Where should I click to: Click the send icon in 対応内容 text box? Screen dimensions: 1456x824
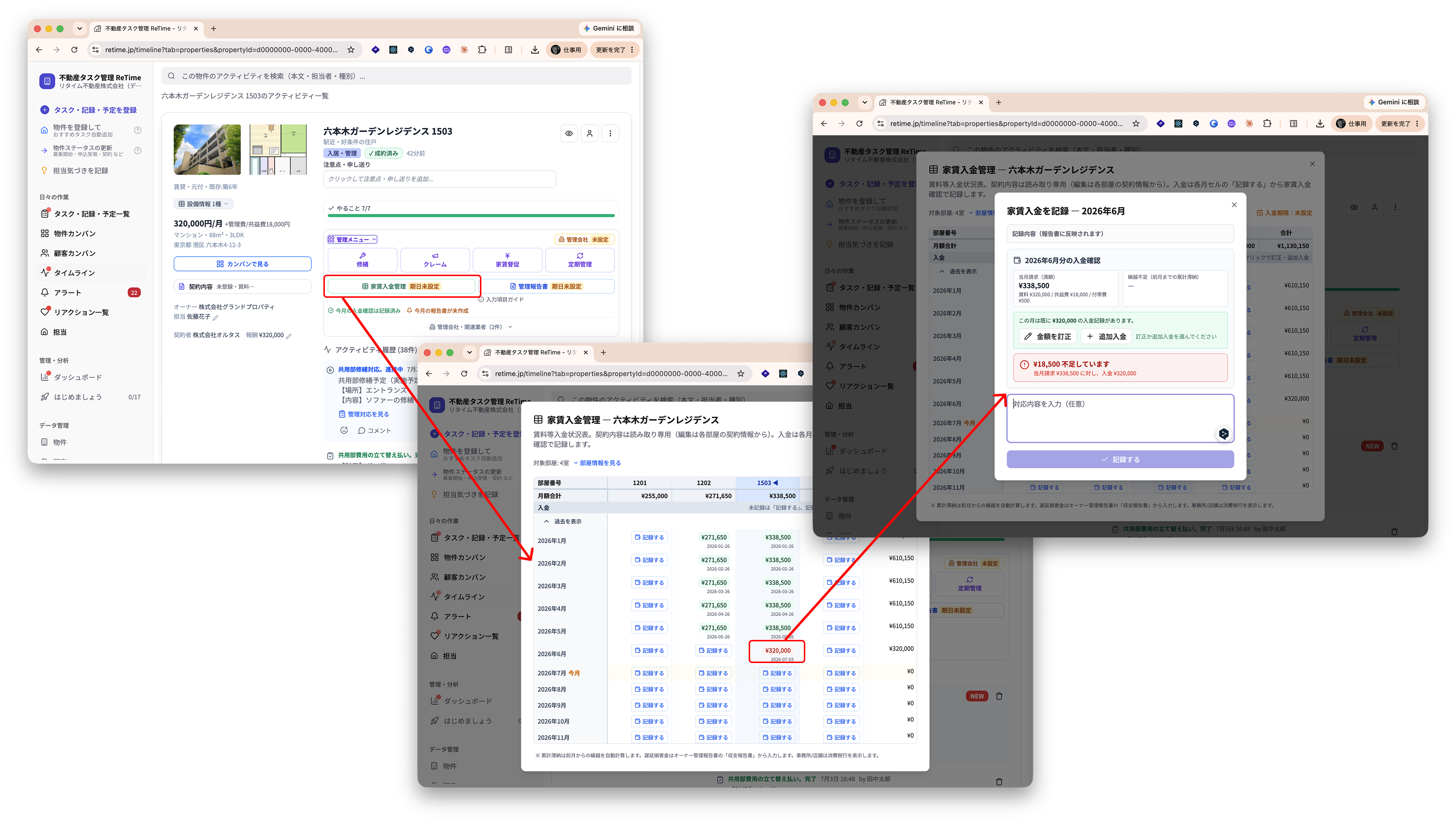tap(1224, 434)
